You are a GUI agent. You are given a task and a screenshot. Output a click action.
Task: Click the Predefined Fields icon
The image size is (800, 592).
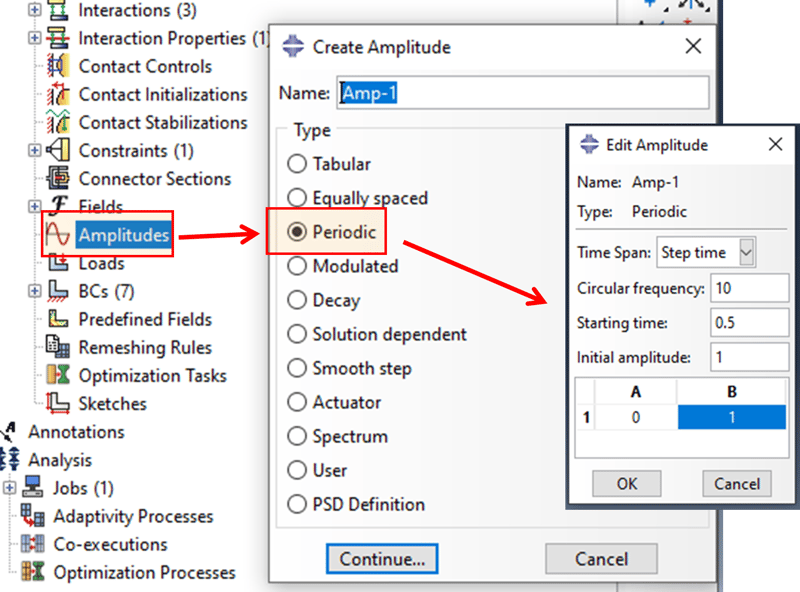pos(58,318)
